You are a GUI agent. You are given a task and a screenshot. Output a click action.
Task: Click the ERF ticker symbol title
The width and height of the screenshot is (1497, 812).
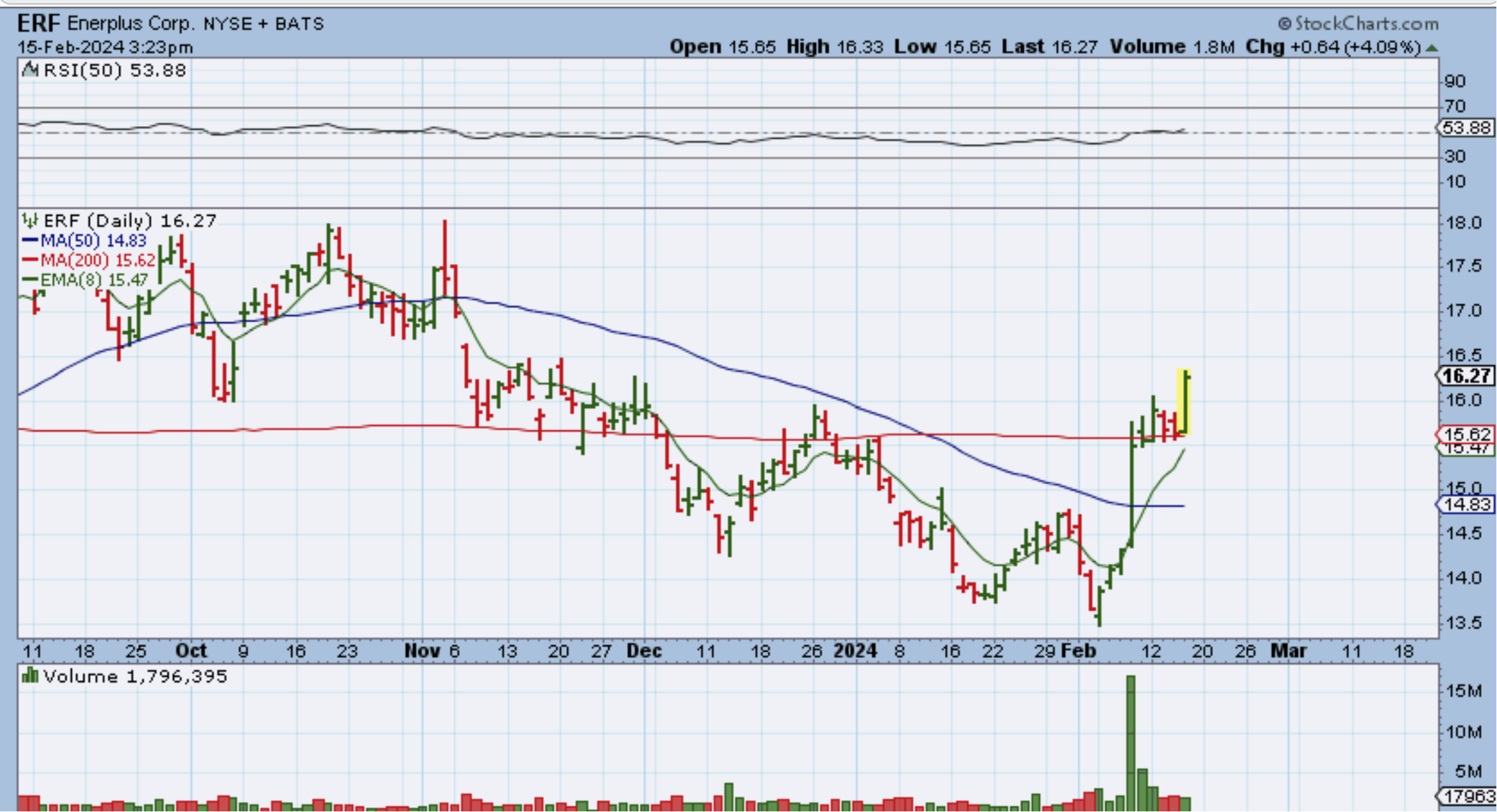[38, 24]
